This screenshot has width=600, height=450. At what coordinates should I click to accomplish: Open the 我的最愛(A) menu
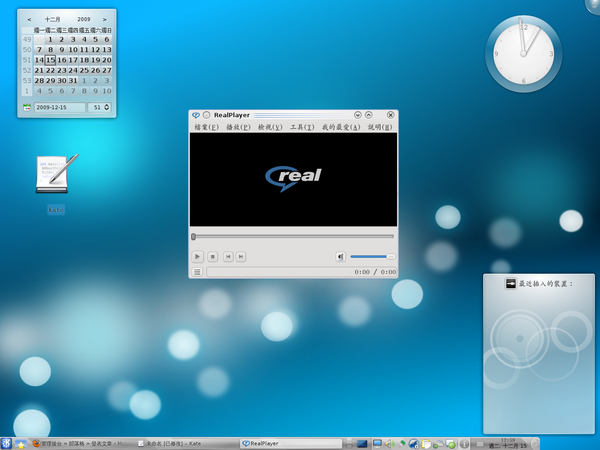point(341,127)
